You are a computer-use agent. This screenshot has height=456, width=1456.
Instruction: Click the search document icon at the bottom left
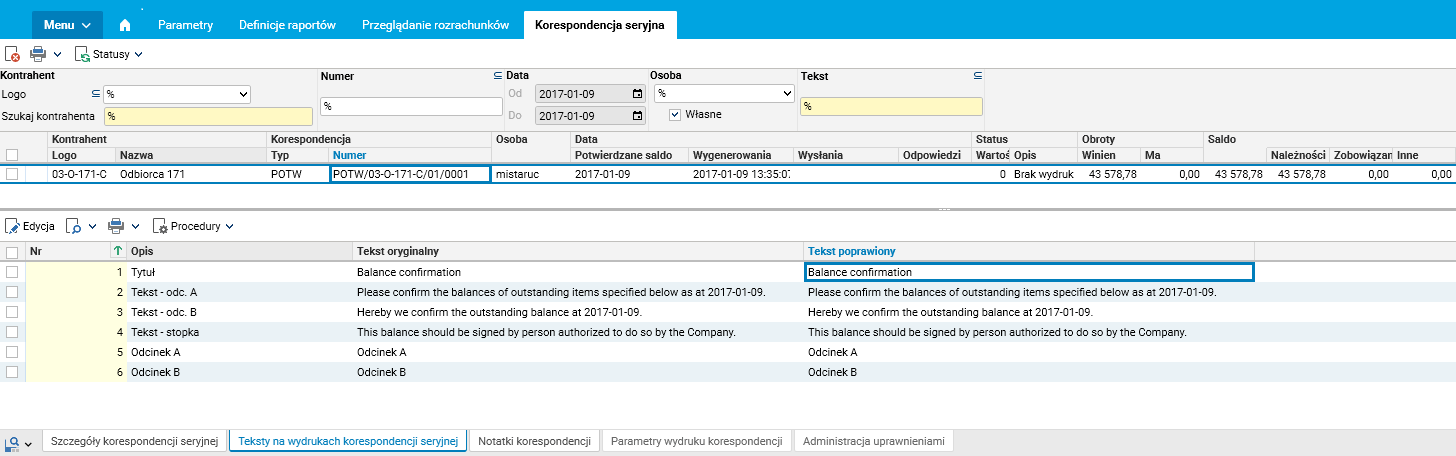point(12,442)
